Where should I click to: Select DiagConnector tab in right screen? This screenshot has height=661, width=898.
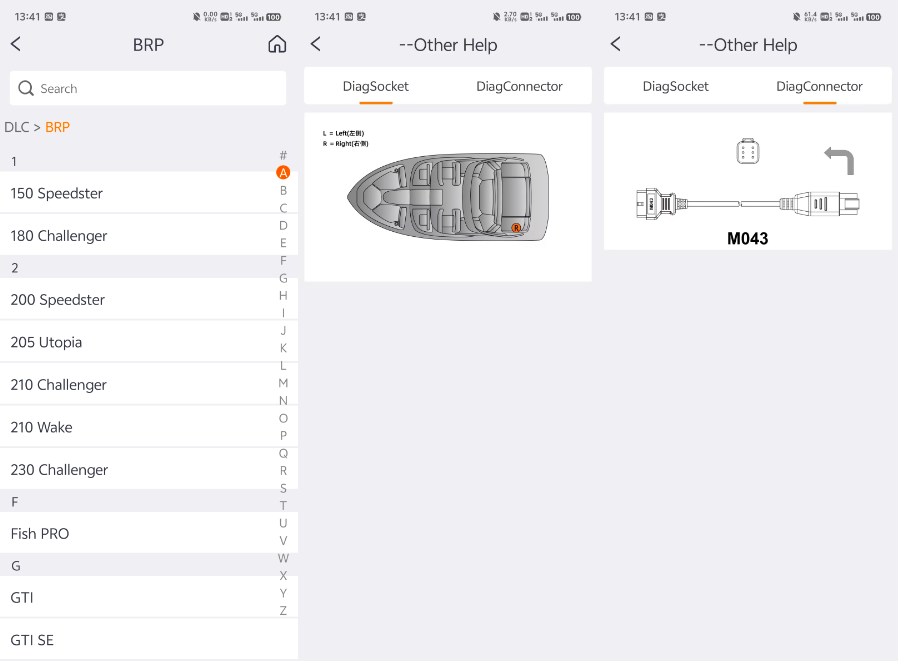coord(820,86)
